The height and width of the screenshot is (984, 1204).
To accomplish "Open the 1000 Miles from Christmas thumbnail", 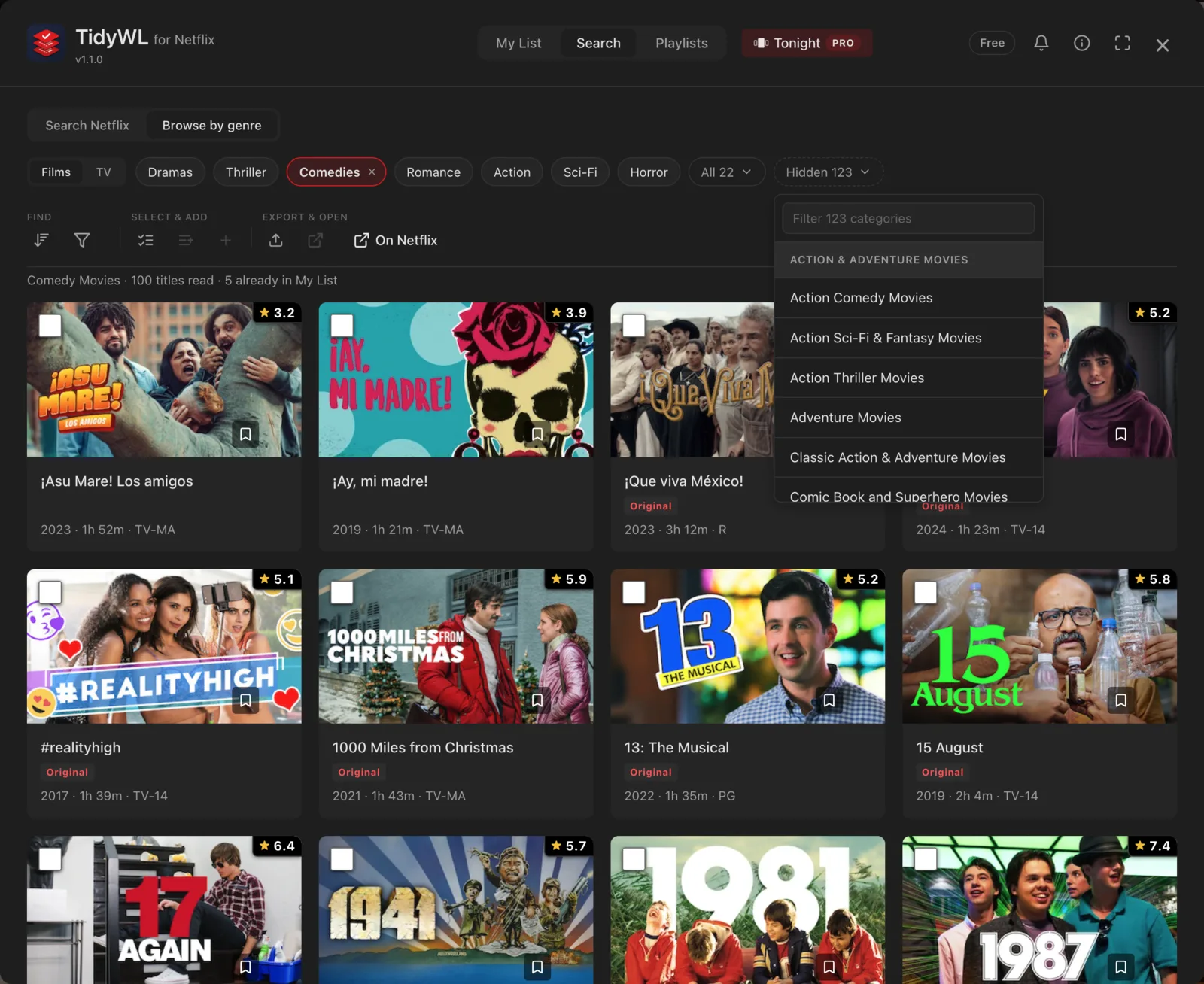I will click(456, 646).
